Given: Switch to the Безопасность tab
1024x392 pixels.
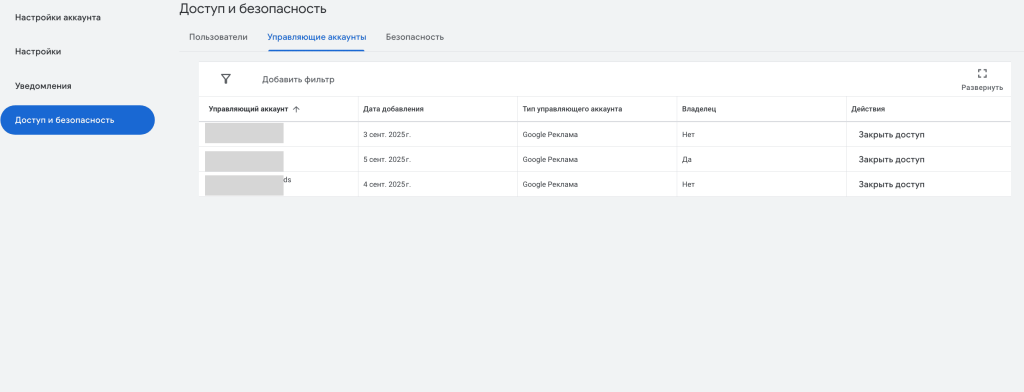Looking at the screenshot, I should [415, 37].
